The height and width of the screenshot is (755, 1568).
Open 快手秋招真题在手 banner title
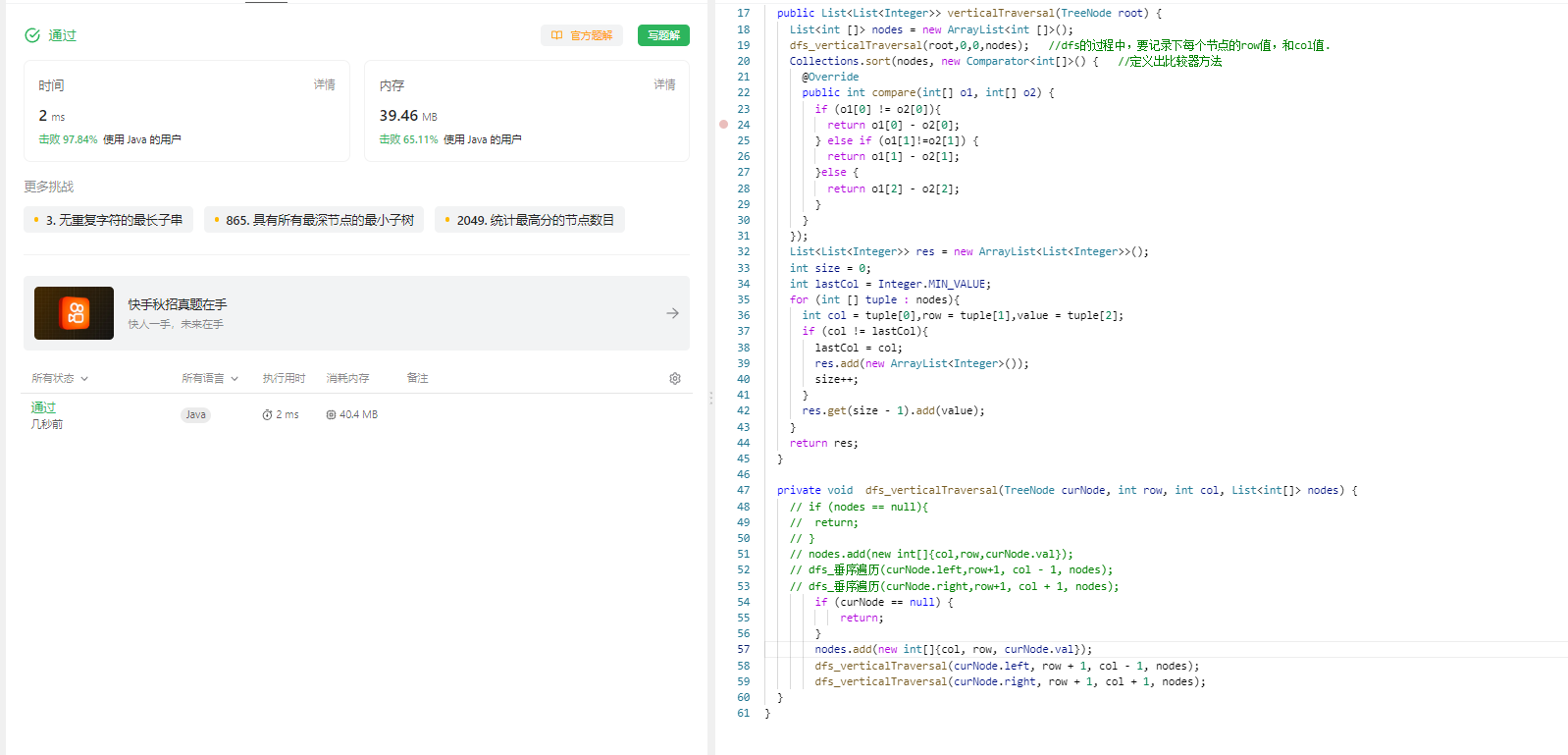pos(178,304)
